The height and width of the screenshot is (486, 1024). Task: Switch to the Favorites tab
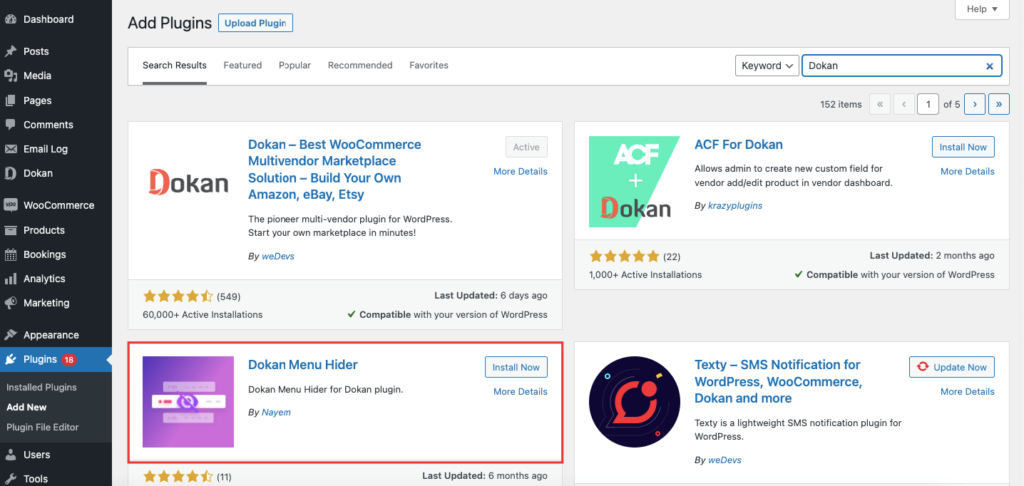(x=428, y=65)
